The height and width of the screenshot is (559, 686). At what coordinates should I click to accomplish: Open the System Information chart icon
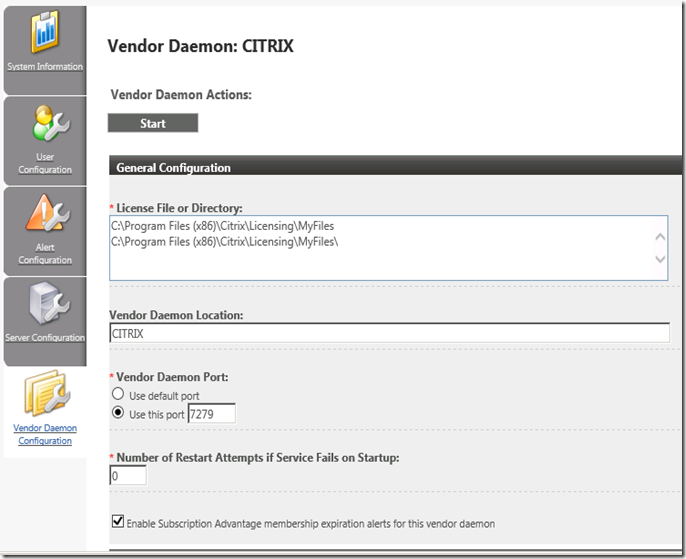[45, 31]
